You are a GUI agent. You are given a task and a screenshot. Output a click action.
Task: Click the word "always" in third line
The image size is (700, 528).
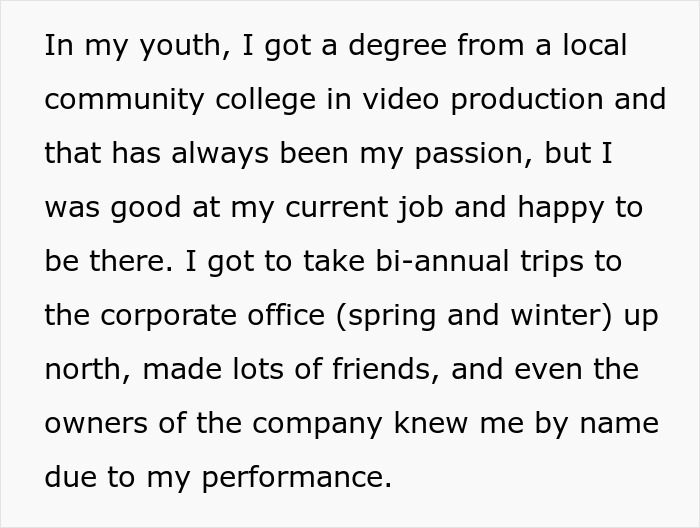(220, 154)
